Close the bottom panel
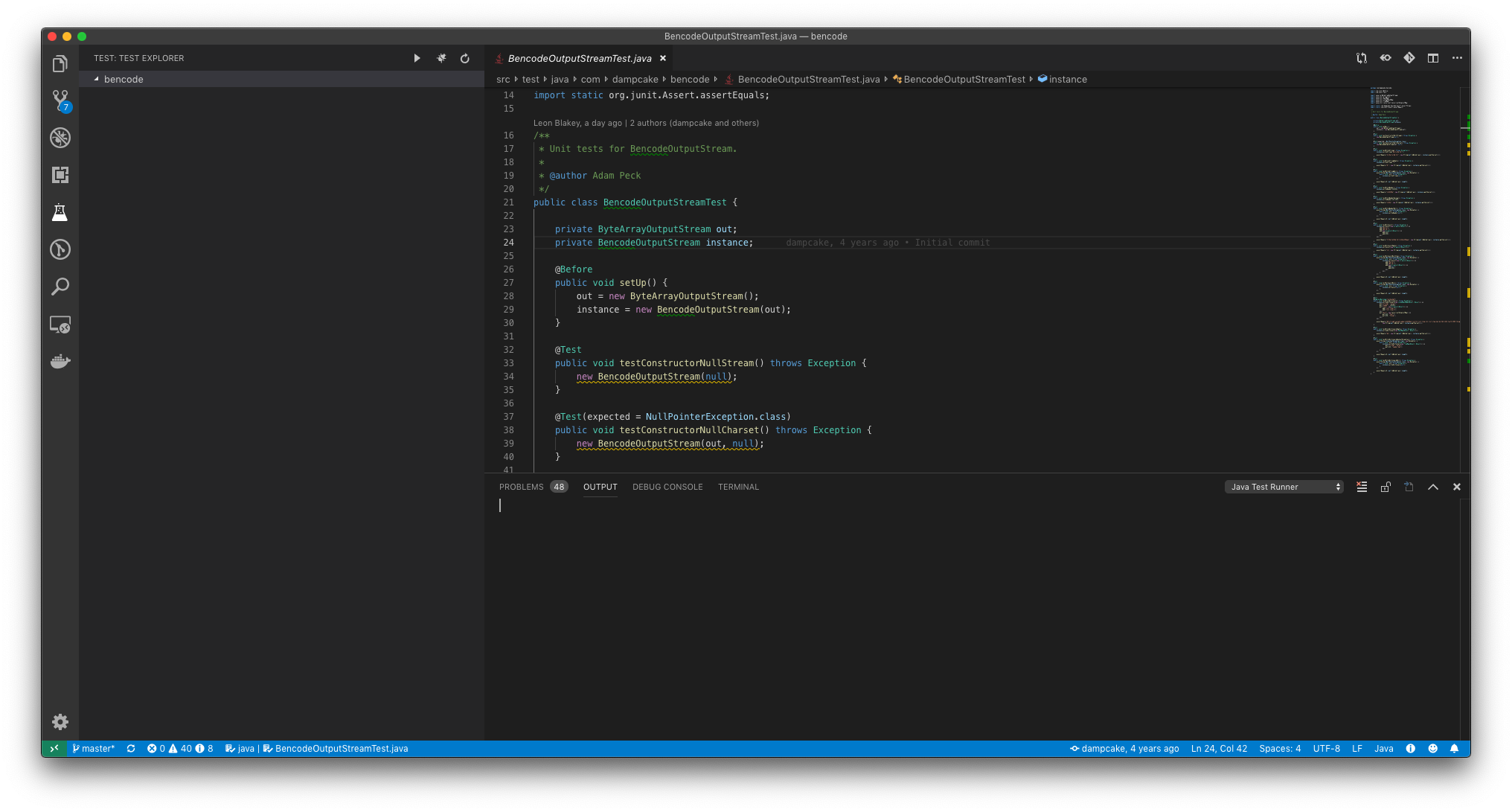 point(1457,487)
